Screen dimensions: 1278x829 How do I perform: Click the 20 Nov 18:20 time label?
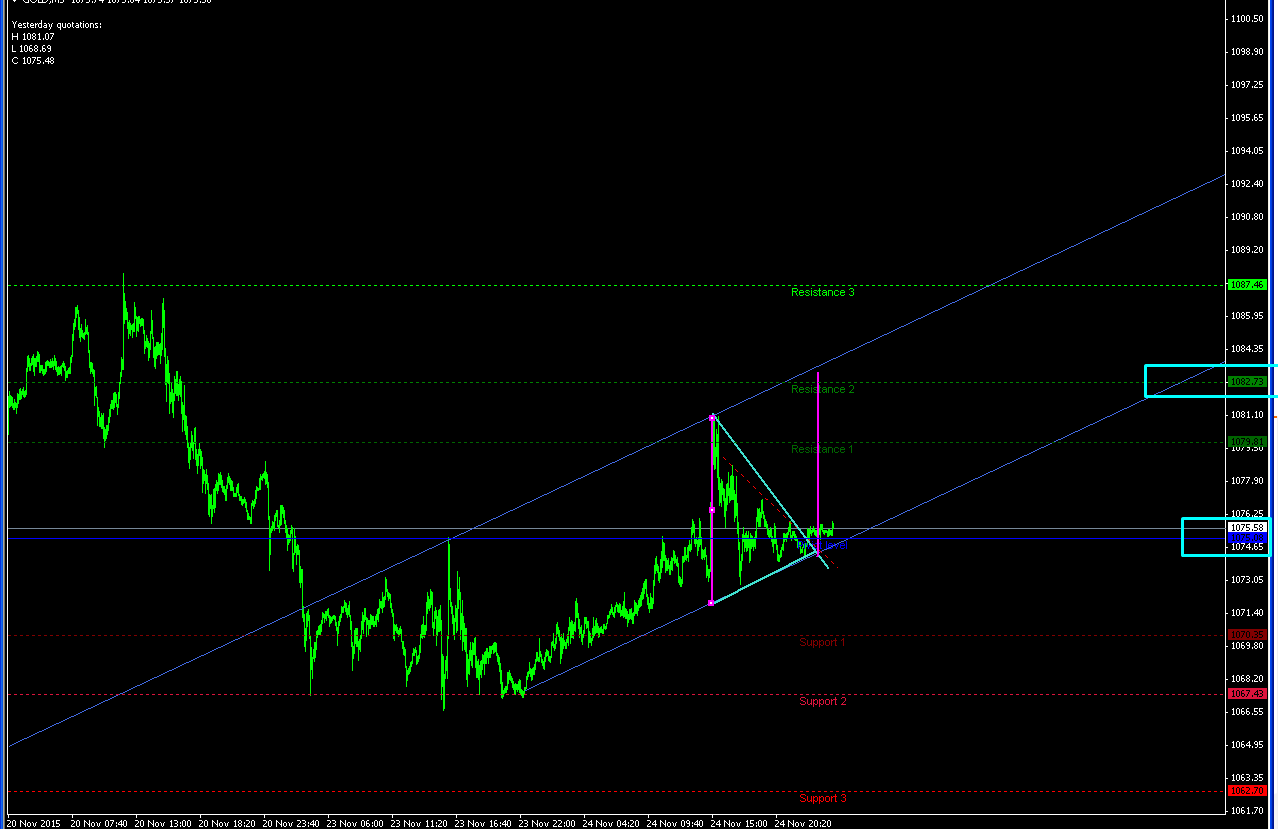[x=226, y=823]
